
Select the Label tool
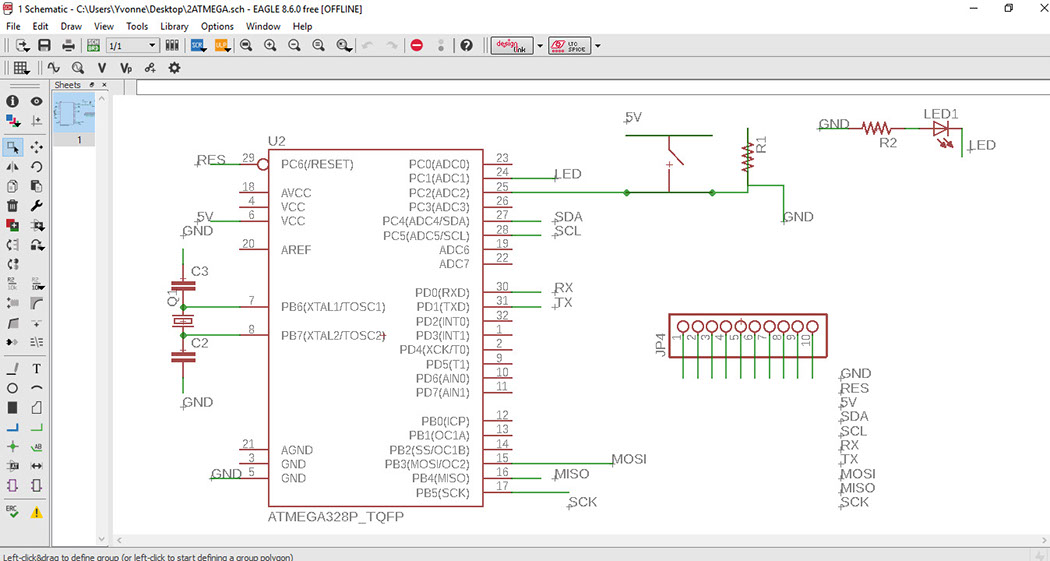(x=36, y=447)
